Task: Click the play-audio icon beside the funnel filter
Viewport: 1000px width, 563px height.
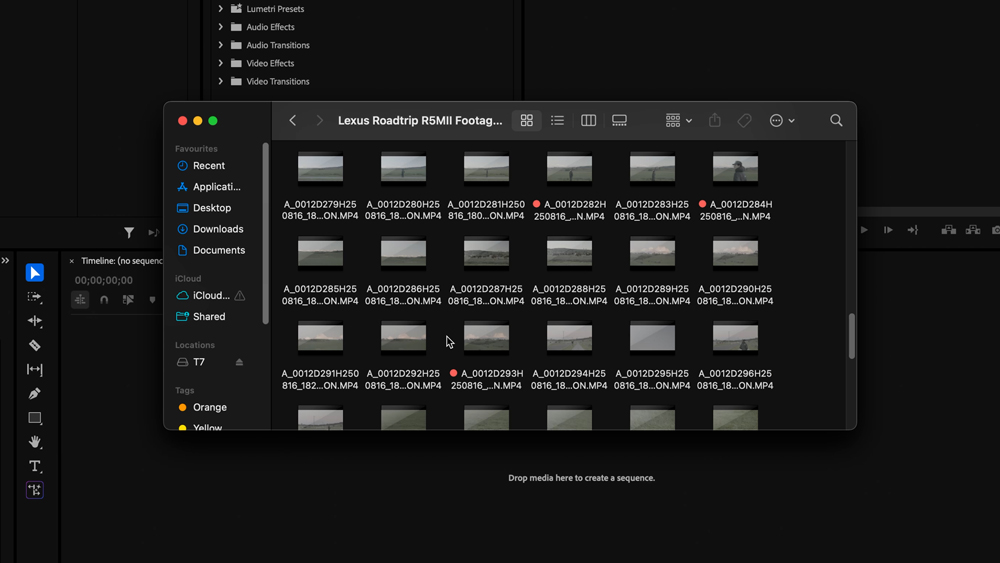Action: pyautogui.click(x=153, y=233)
